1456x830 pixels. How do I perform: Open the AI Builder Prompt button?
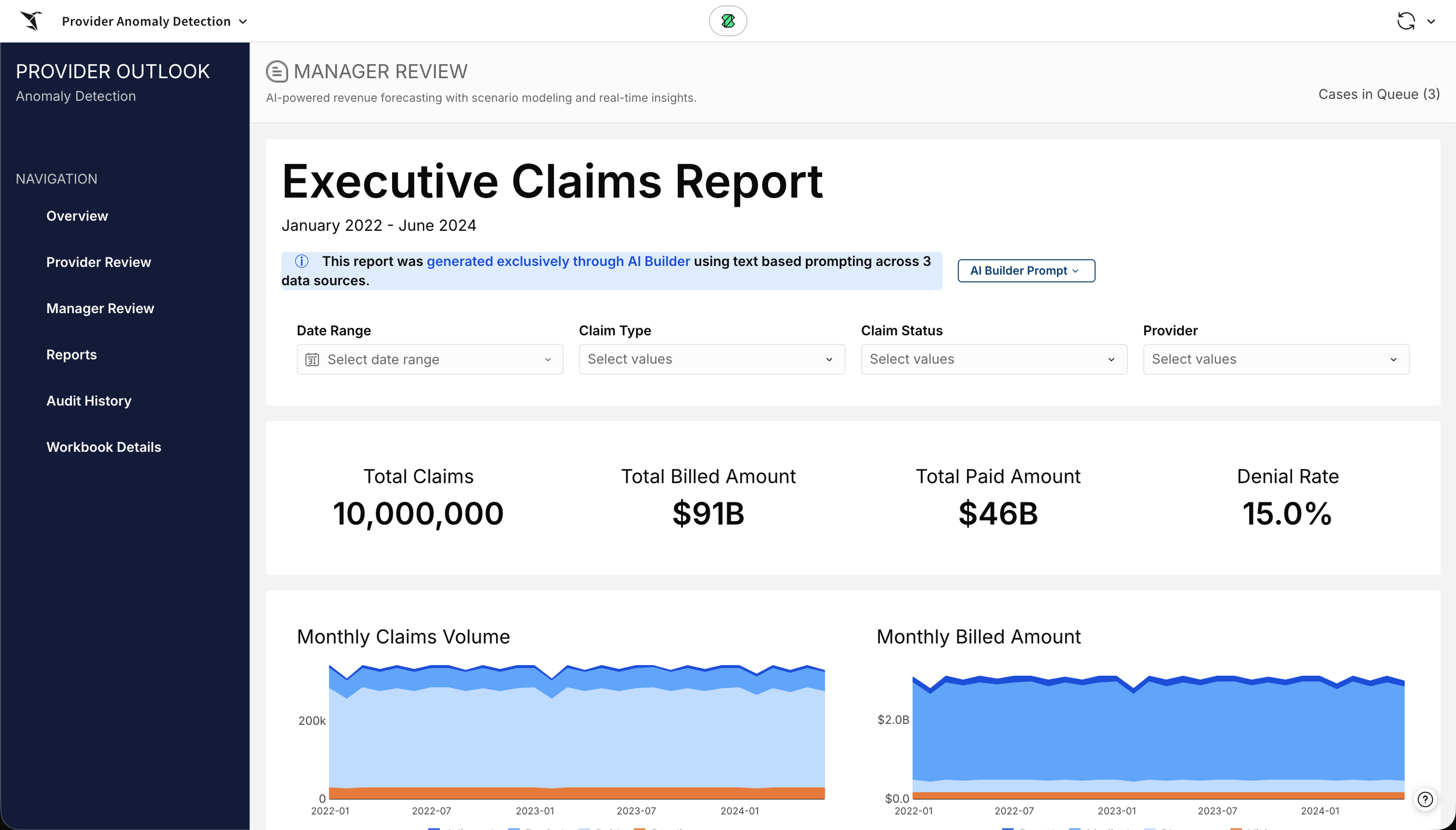(1026, 271)
